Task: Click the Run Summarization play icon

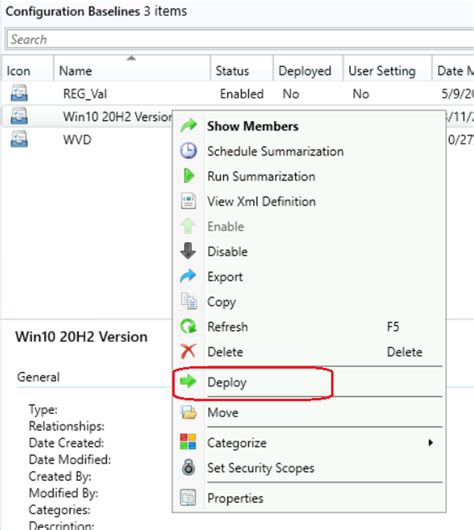Action: pyautogui.click(x=188, y=176)
